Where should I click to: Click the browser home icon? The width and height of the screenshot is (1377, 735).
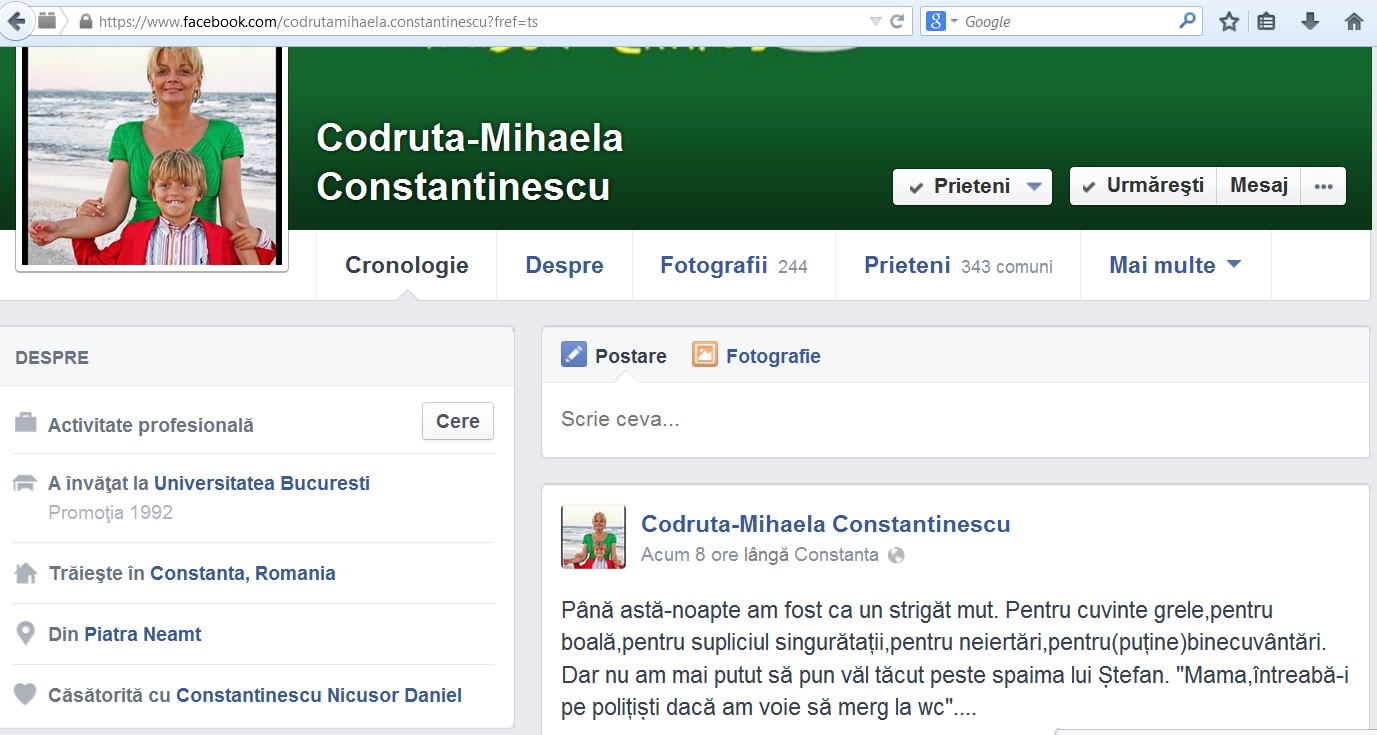(1354, 21)
